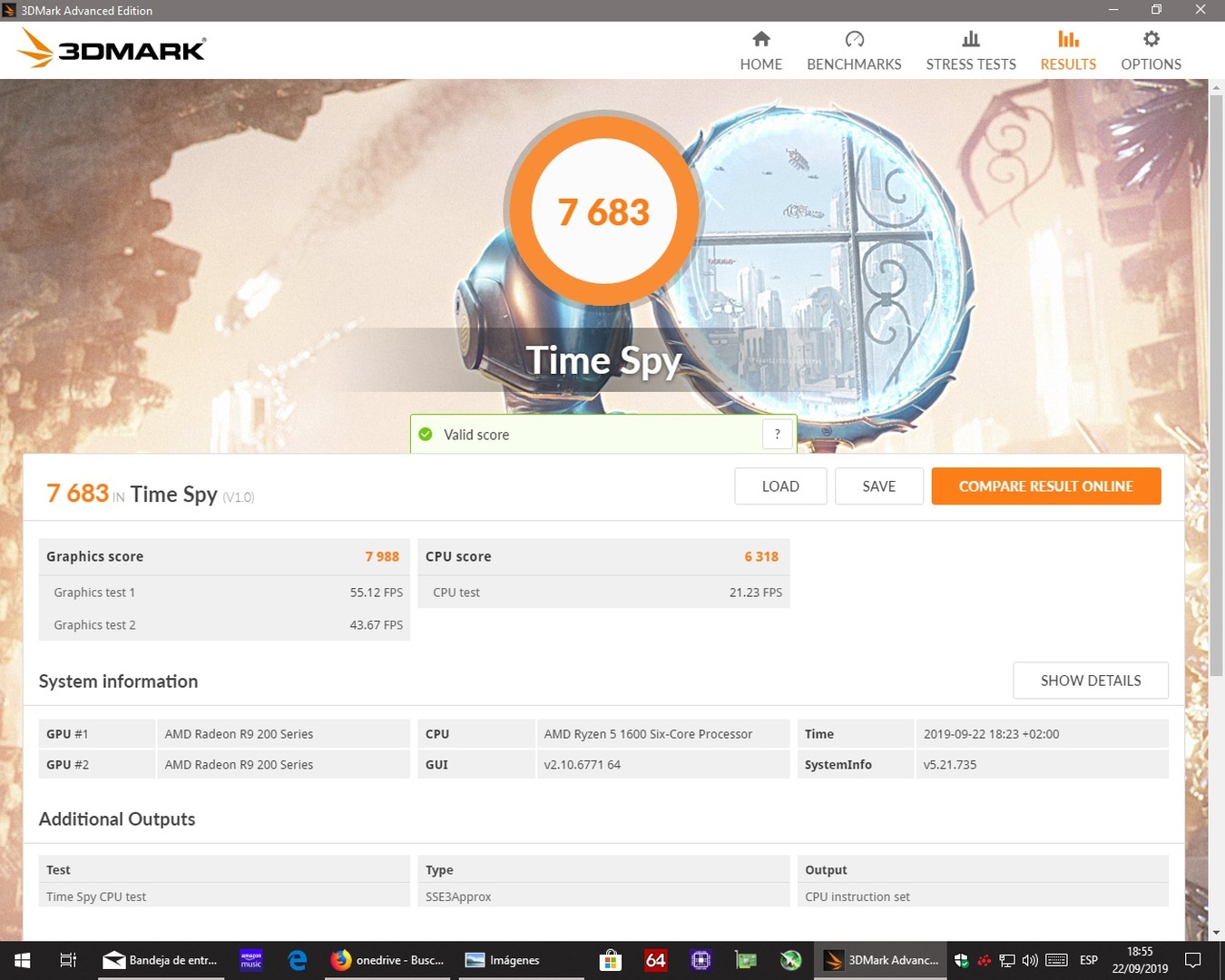The width and height of the screenshot is (1225, 980).
Task: Click the 3DMark logo
Action: pyautogui.click(x=112, y=48)
